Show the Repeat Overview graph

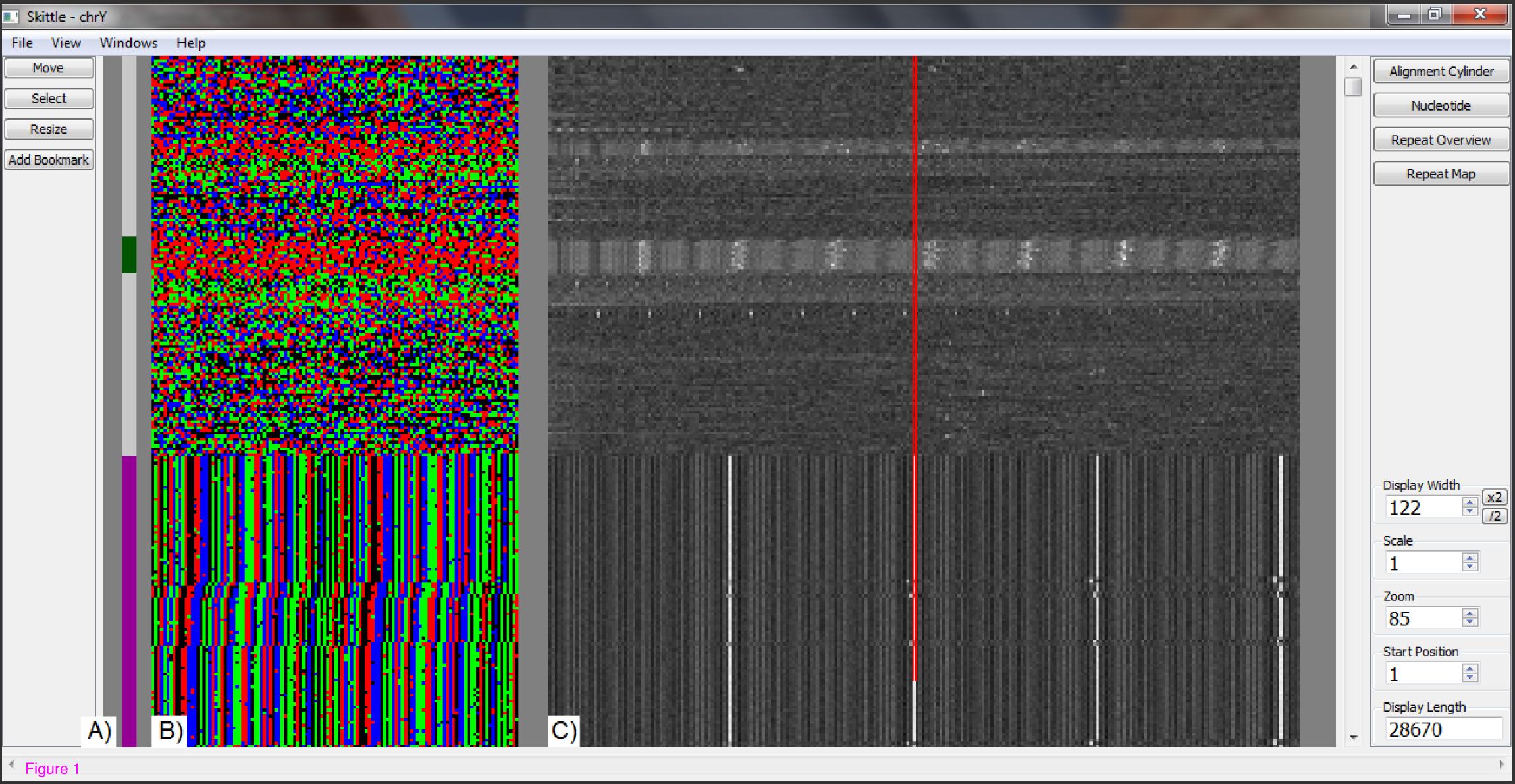1441,140
